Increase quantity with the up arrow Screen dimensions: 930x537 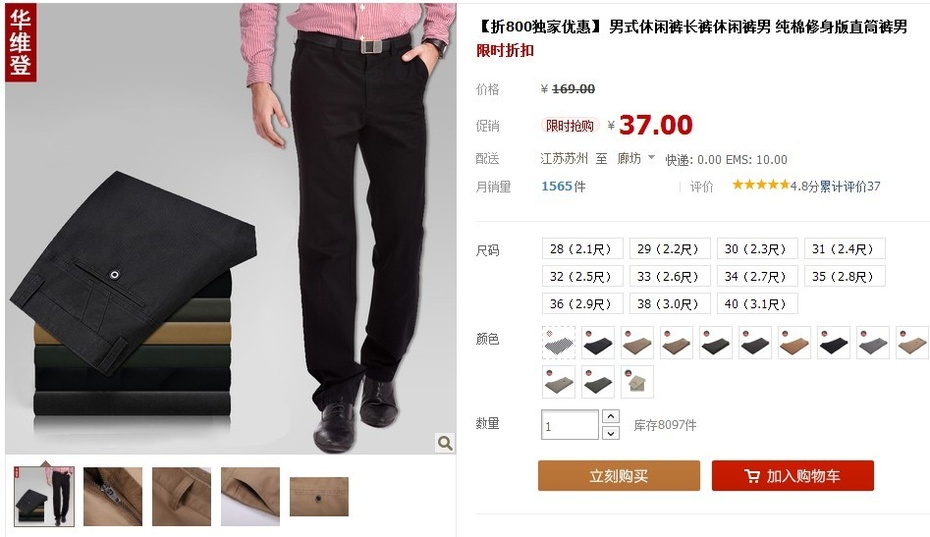tap(611, 417)
